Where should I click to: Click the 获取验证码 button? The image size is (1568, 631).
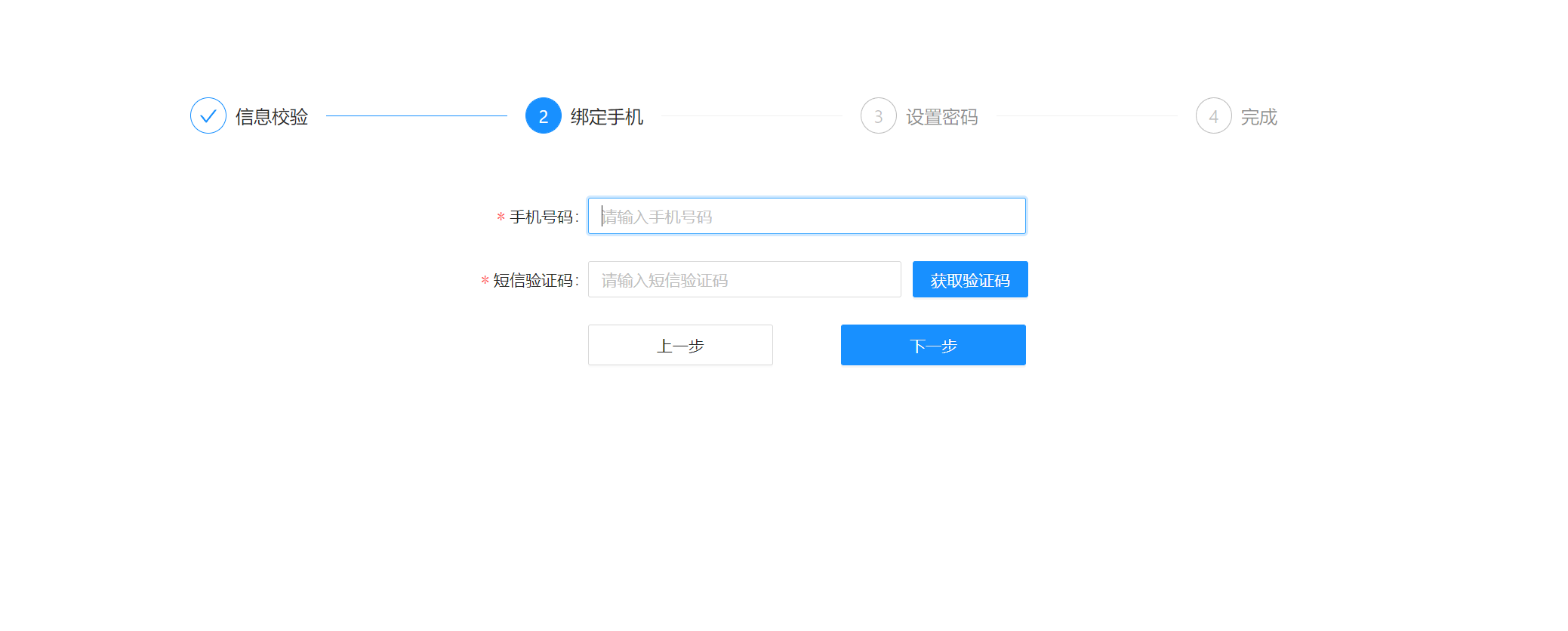pos(970,279)
